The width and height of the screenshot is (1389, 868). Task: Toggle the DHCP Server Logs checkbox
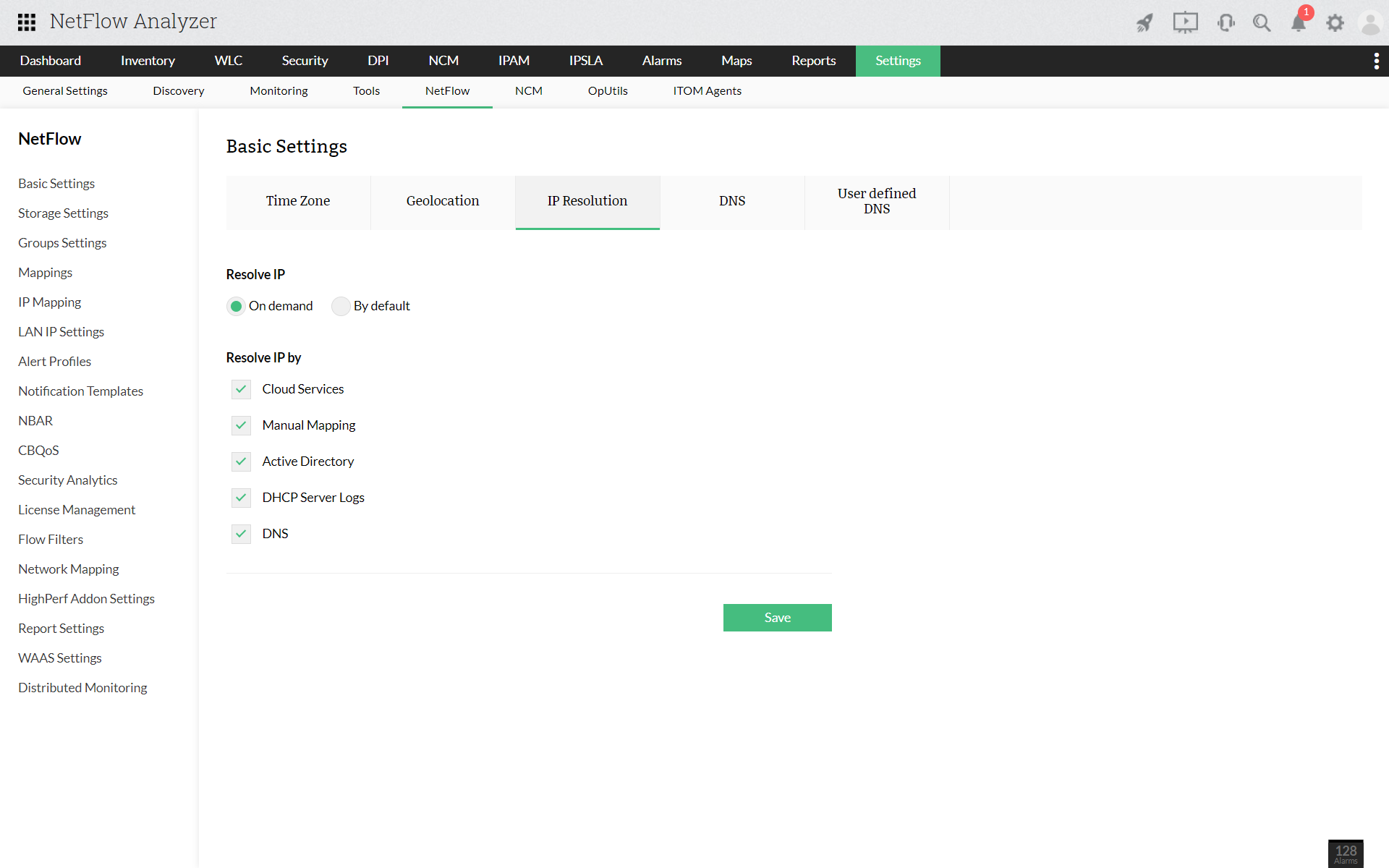point(241,498)
